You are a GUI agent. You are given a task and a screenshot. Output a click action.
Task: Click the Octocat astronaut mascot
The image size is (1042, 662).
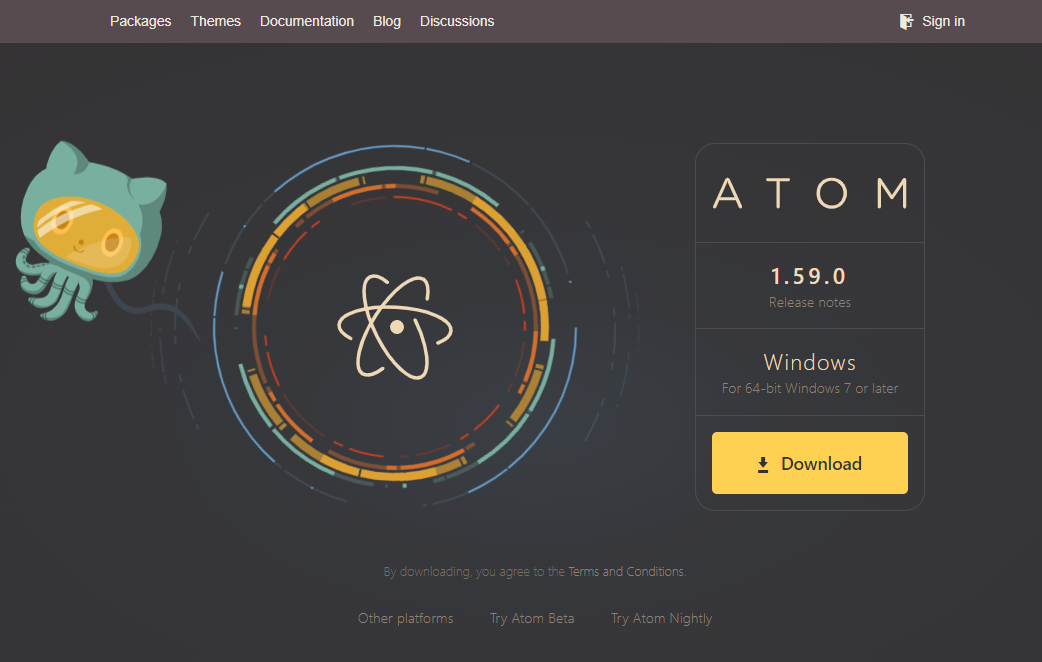coord(91,231)
